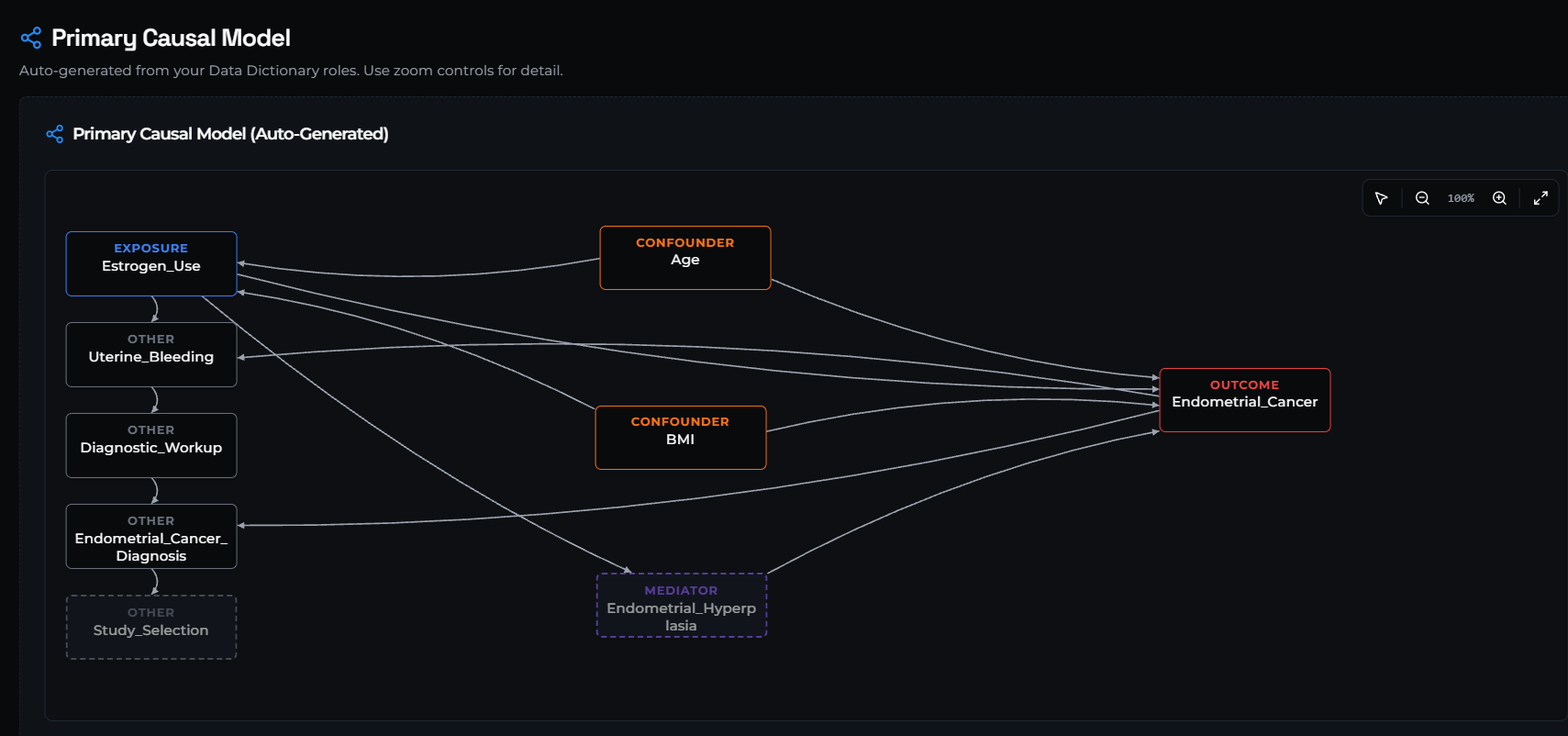Click the 100% zoom level indicator
This screenshot has height=736, width=1568.
coord(1461,198)
